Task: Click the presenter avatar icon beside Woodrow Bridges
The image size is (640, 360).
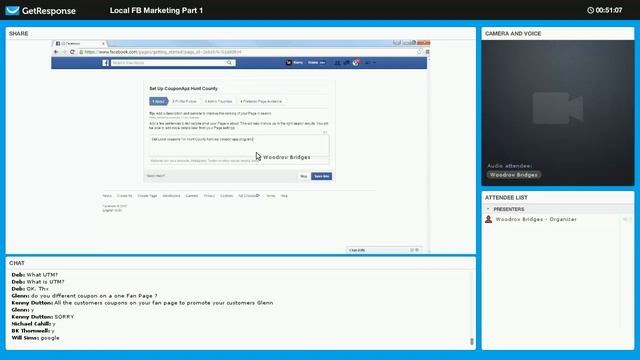Action: tap(488, 219)
